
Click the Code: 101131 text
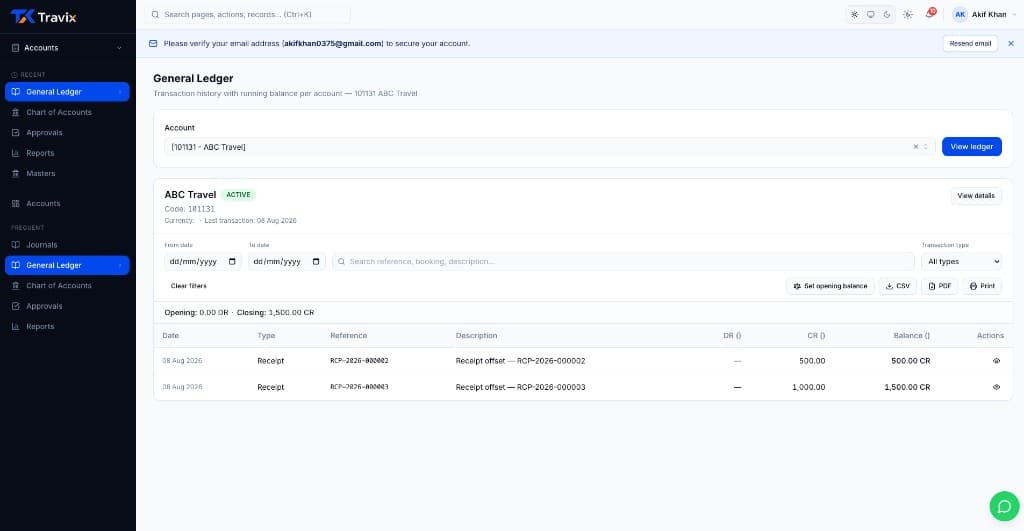point(189,209)
